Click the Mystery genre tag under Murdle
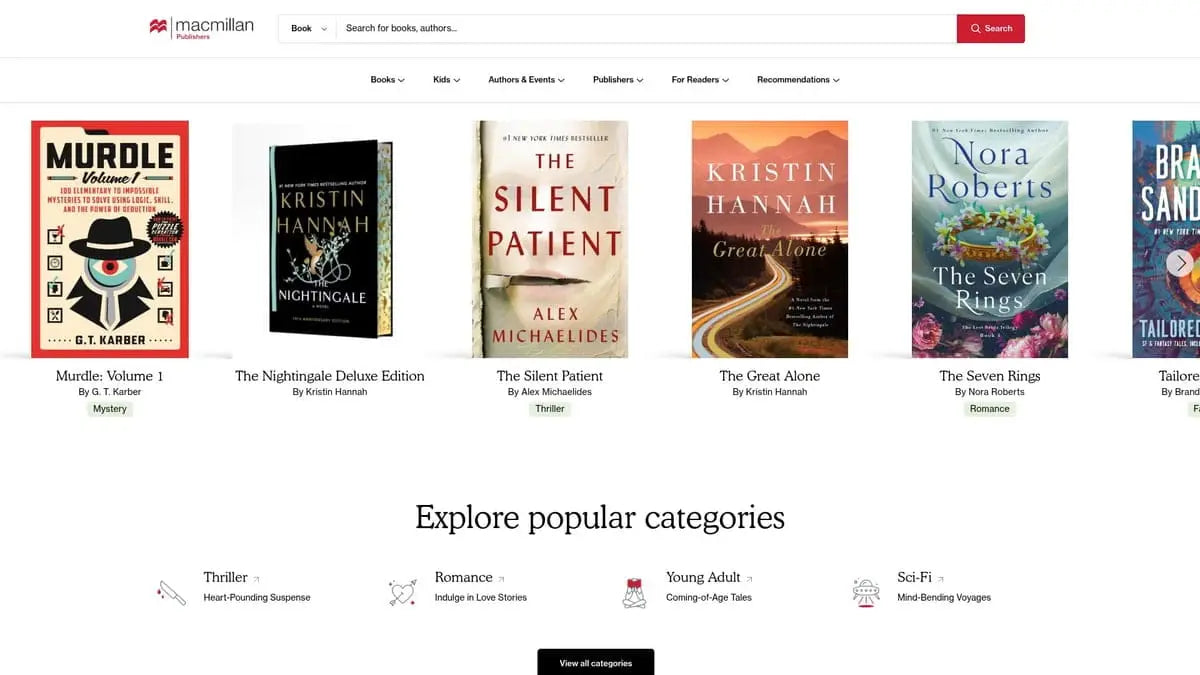The width and height of the screenshot is (1200, 675). (x=110, y=409)
